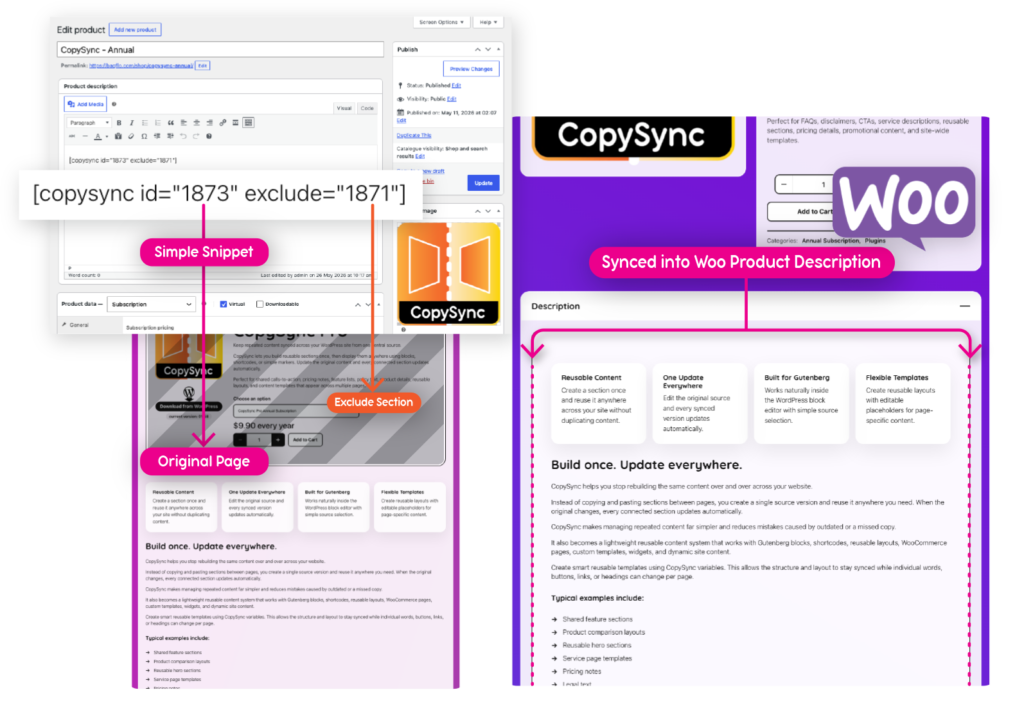Open the product permalink URL
Viewport: 1024px width, 708px height.
pyautogui.click(x=141, y=65)
